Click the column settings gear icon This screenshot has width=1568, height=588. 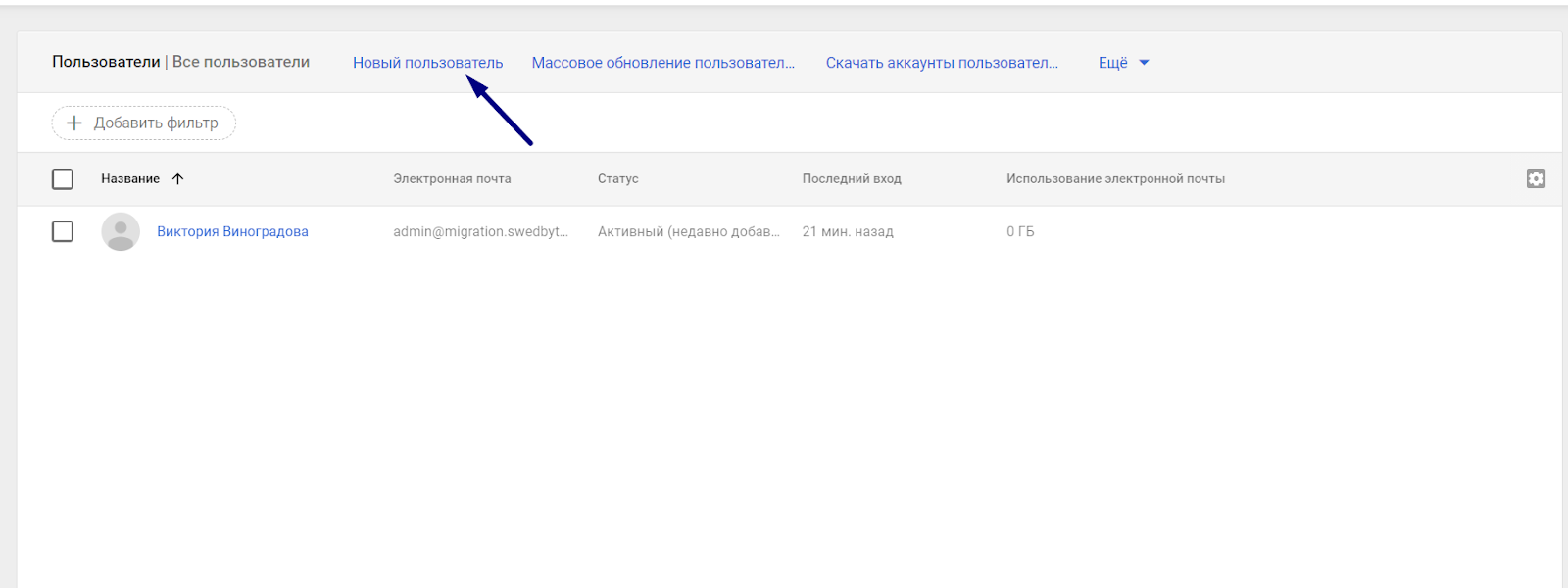tap(1536, 178)
